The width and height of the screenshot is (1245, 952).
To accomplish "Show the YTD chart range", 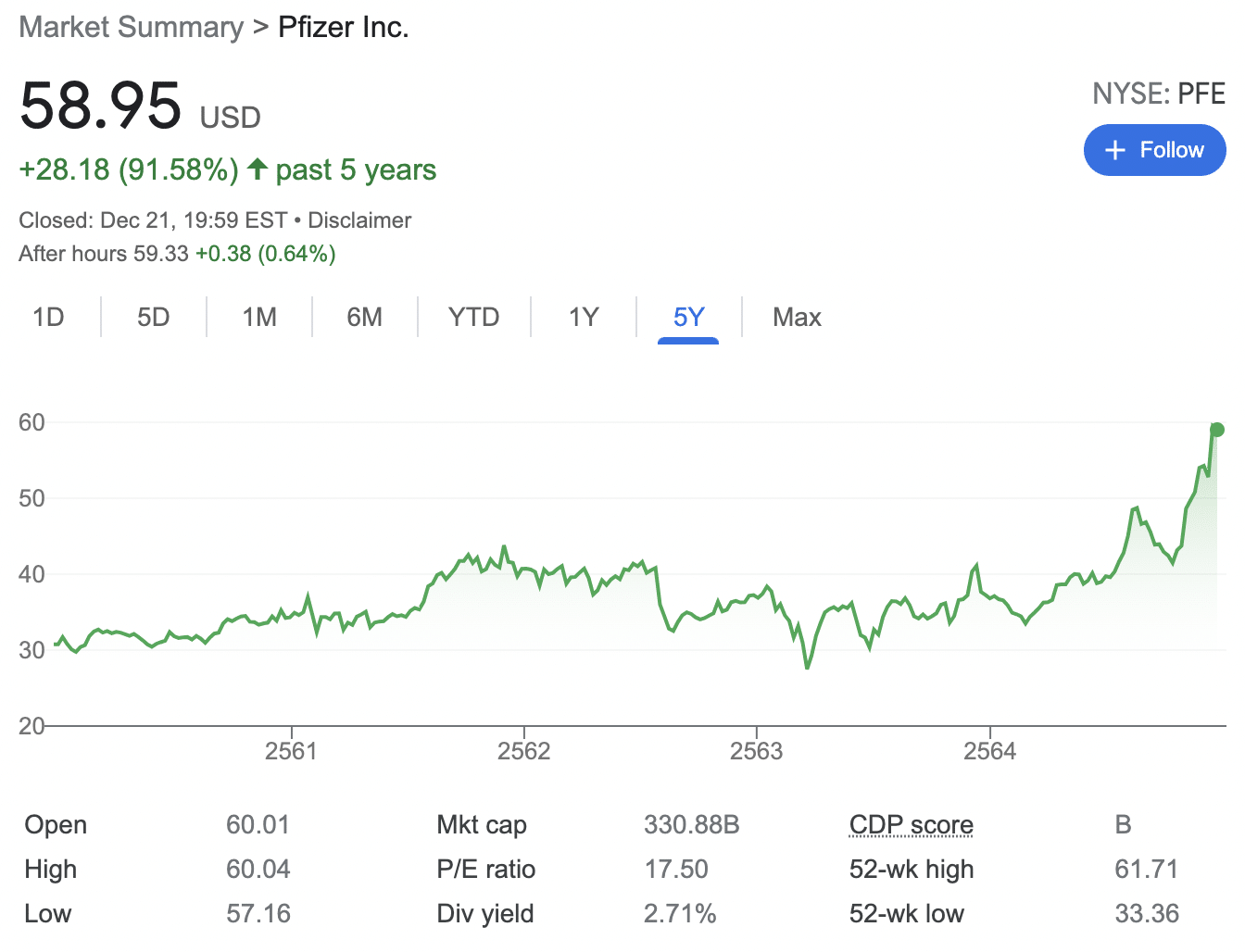I will click(x=473, y=318).
